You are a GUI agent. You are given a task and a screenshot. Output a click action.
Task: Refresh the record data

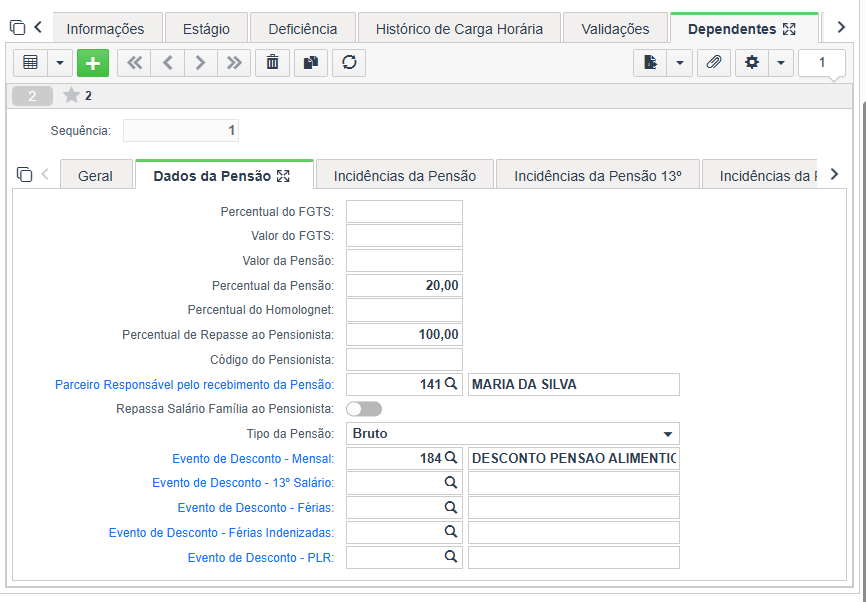[x=349, y=63]
